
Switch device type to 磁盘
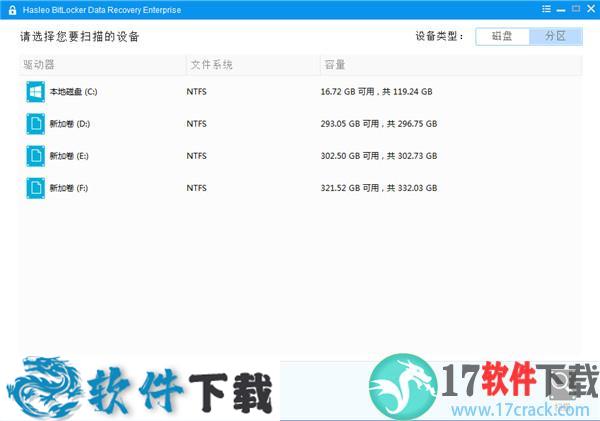[502, 36]
